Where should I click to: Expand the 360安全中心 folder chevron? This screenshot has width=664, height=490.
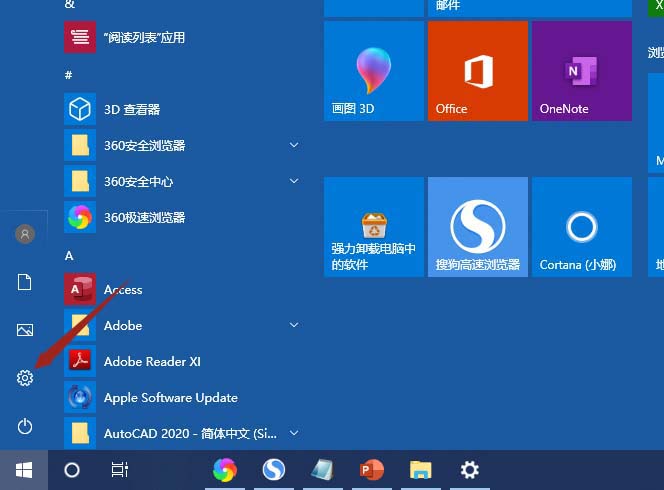(294, 181)
